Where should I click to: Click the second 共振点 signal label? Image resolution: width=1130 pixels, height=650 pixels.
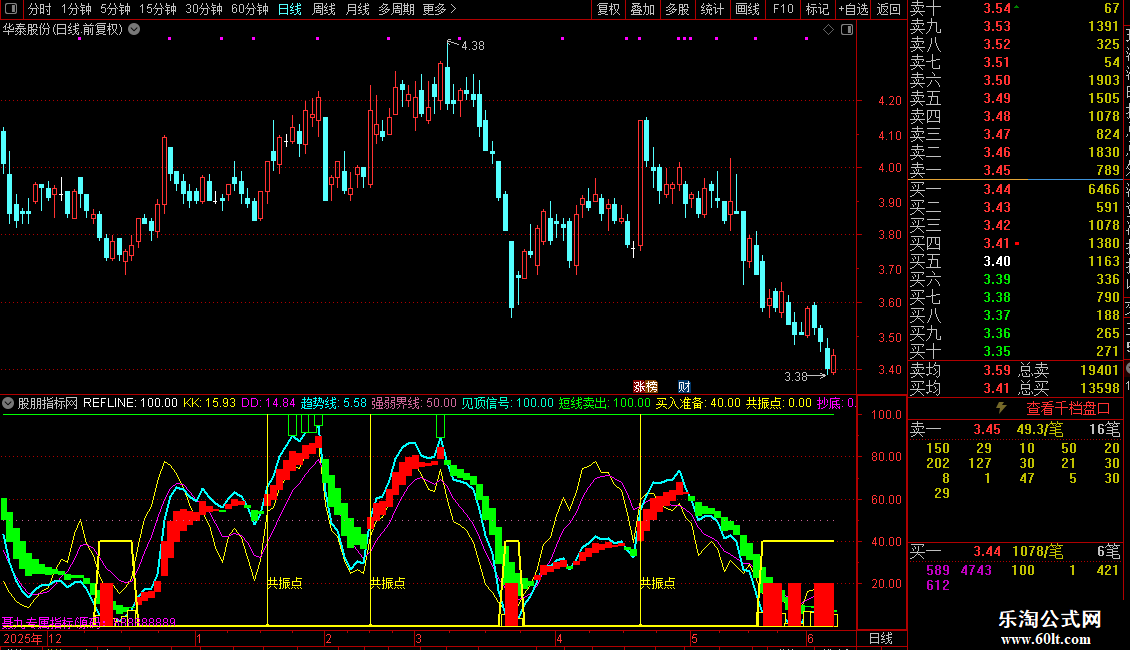[x=388, y=583]
